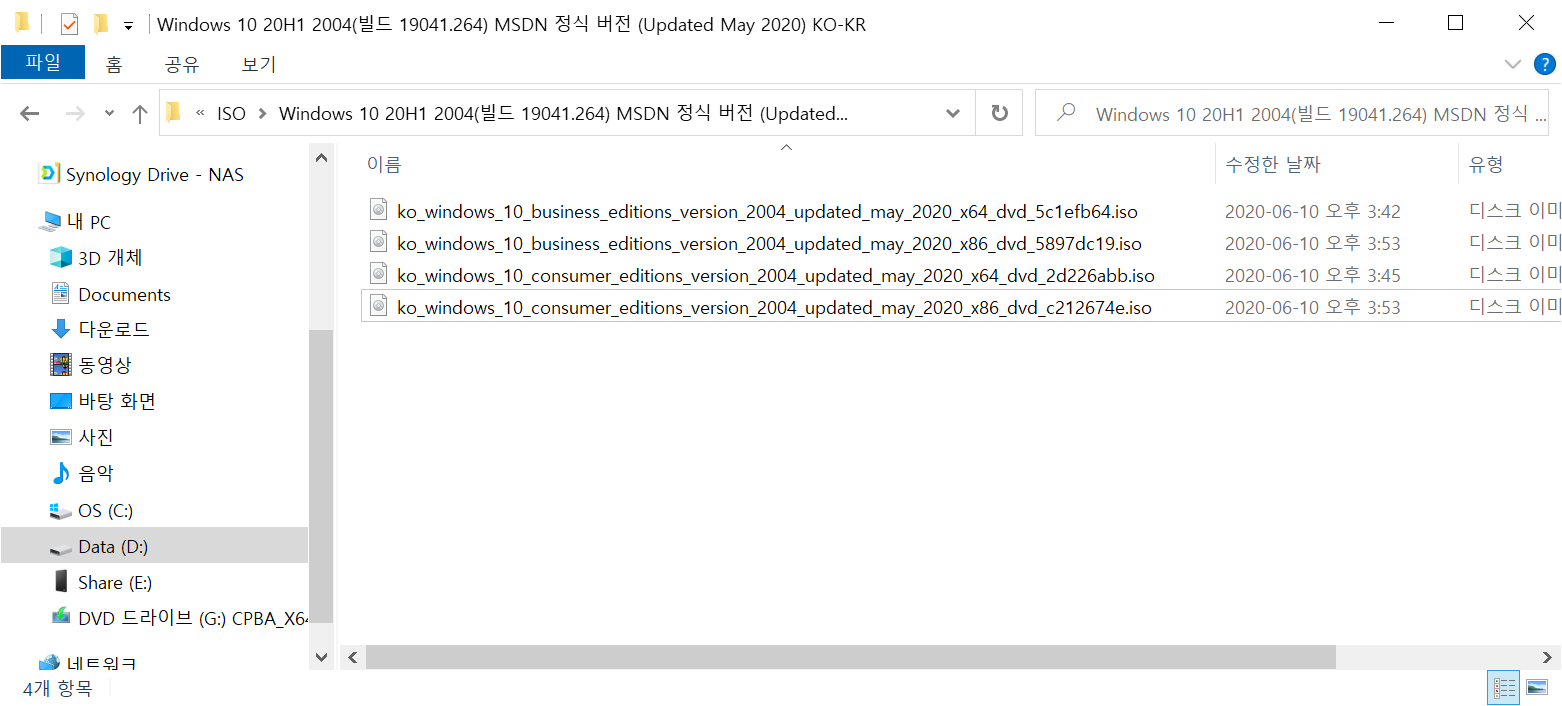Viewport: 1562px width, 706px height.
Task: Open the Customize Quick Access Toolbar dropdown
Action: click(x=128, y=26)
